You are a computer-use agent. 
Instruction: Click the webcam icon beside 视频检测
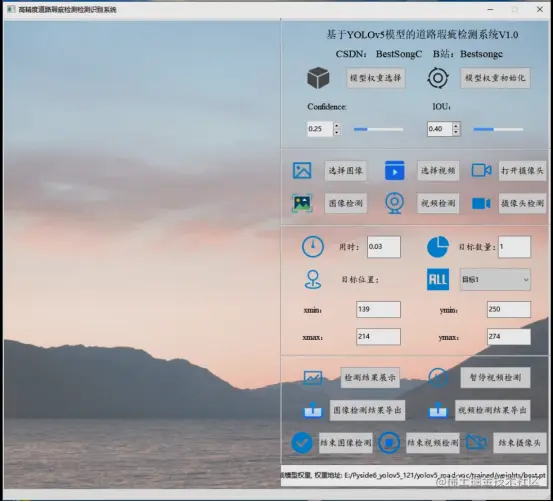click(394, 203)
